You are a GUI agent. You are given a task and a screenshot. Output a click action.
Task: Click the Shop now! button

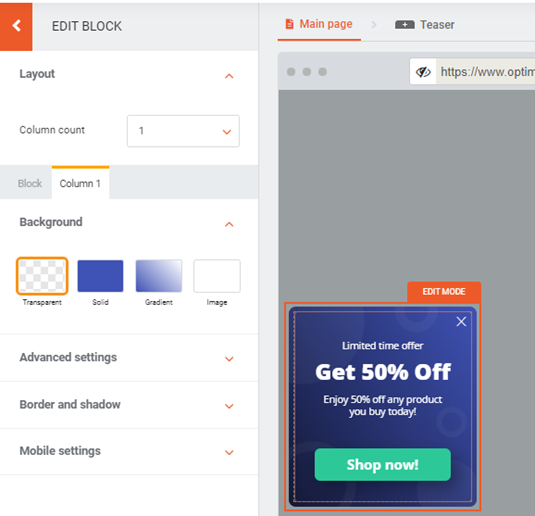382,464
